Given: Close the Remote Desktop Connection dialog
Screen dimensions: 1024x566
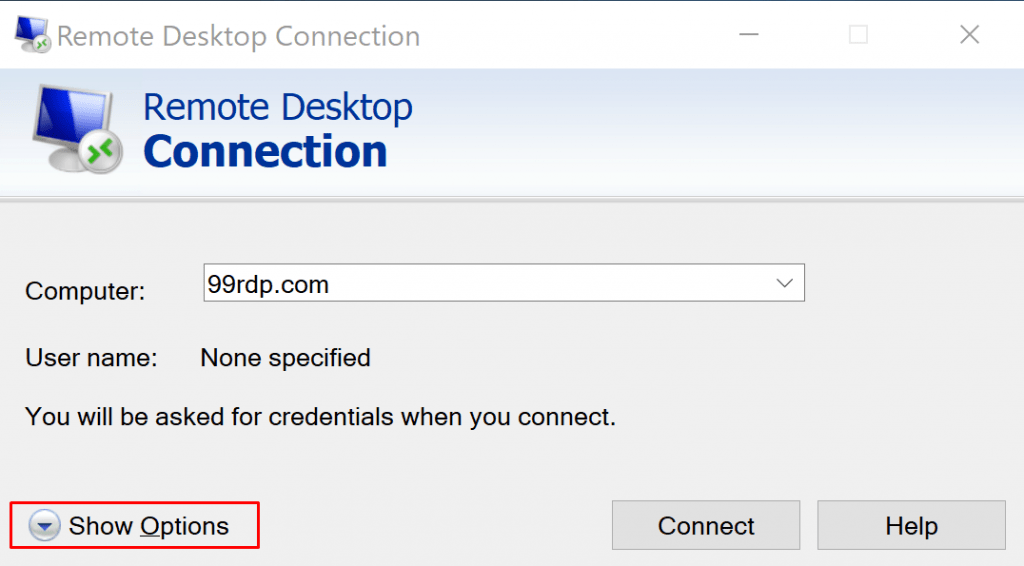Looking at the screenshot, I should pos(968,36).
